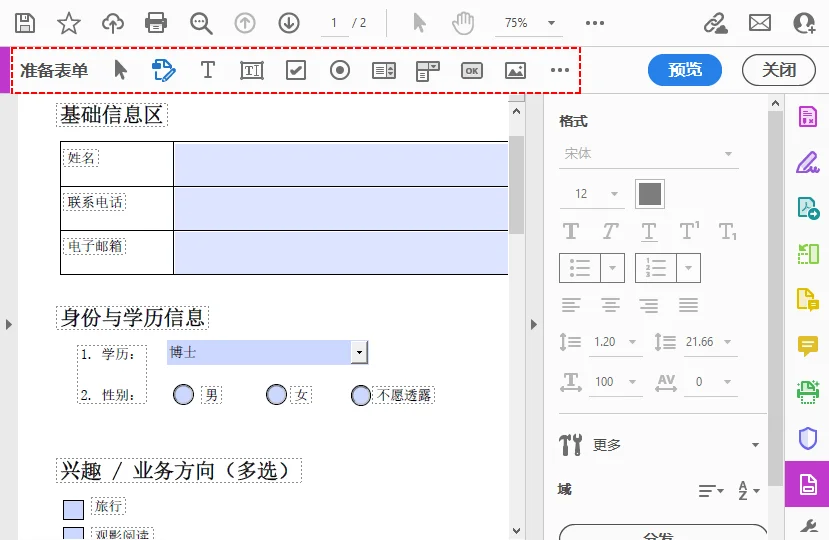Apply bulleted list
Image resolution: width=829 pixels, height=540 pixels.
(x=580, y=268)
